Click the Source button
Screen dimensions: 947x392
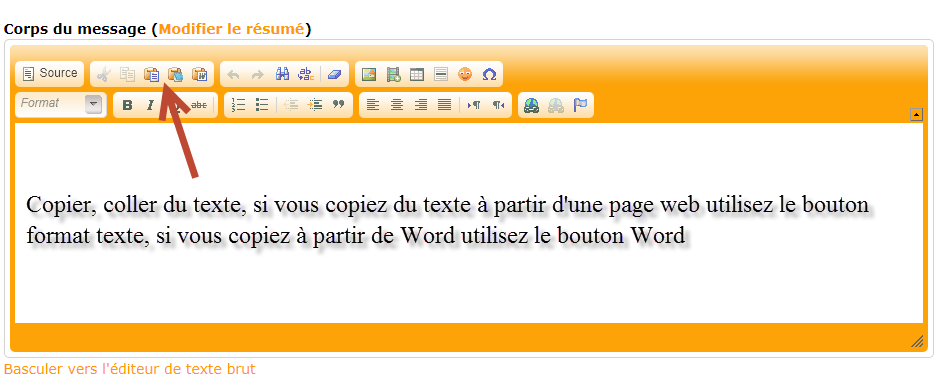[x=50, y=74]
